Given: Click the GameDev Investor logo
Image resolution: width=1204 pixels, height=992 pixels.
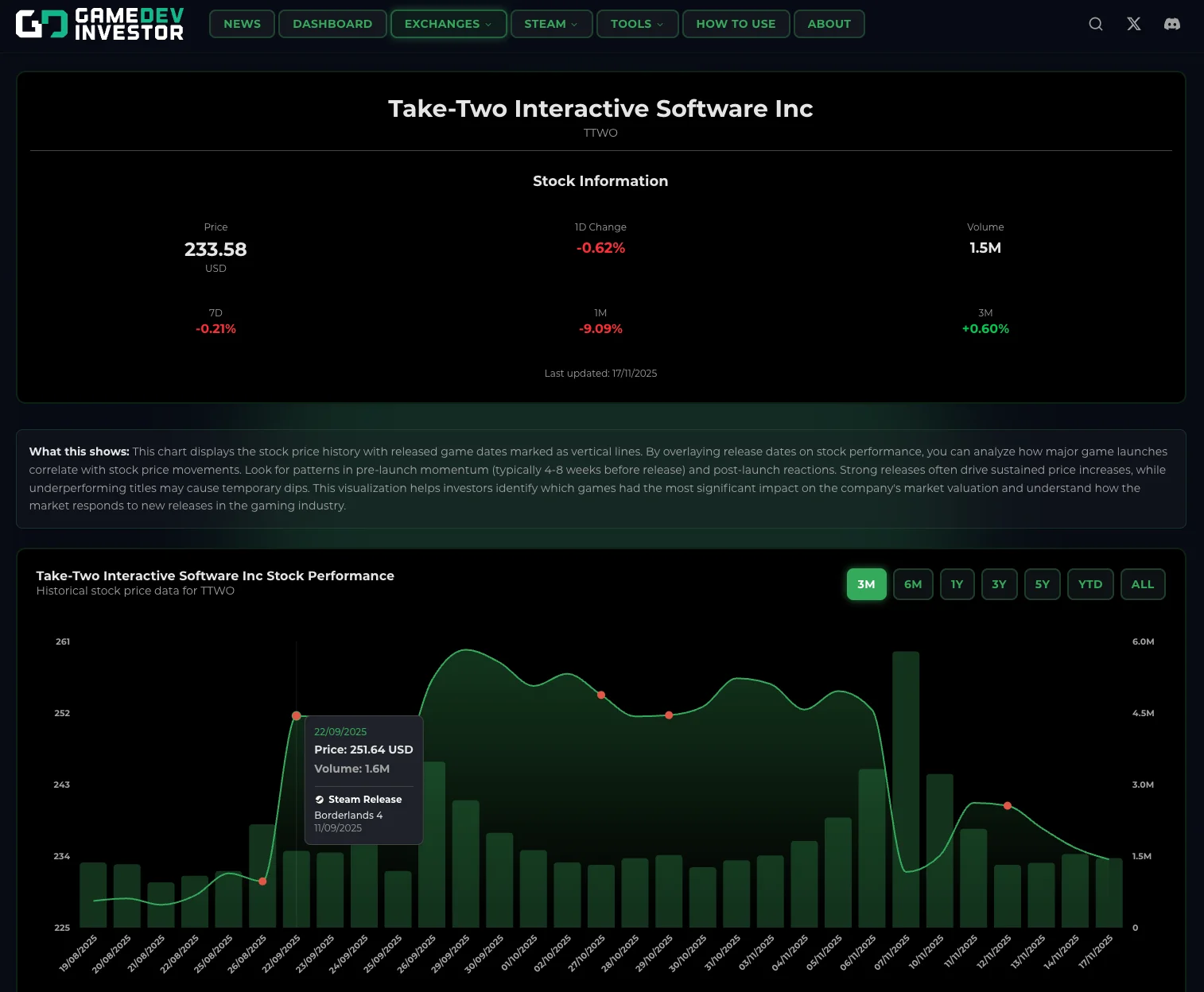Looking at the screenshot, I should pyautogui.click(x=100, y=24).
